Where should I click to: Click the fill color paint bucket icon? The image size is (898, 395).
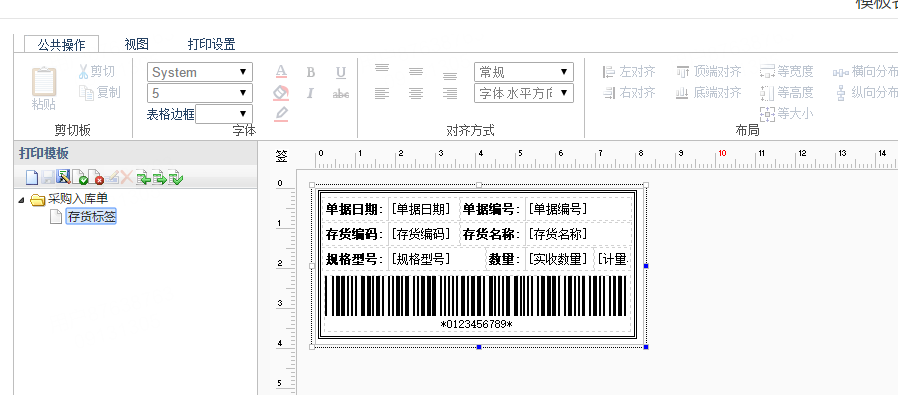click(281, 93)
